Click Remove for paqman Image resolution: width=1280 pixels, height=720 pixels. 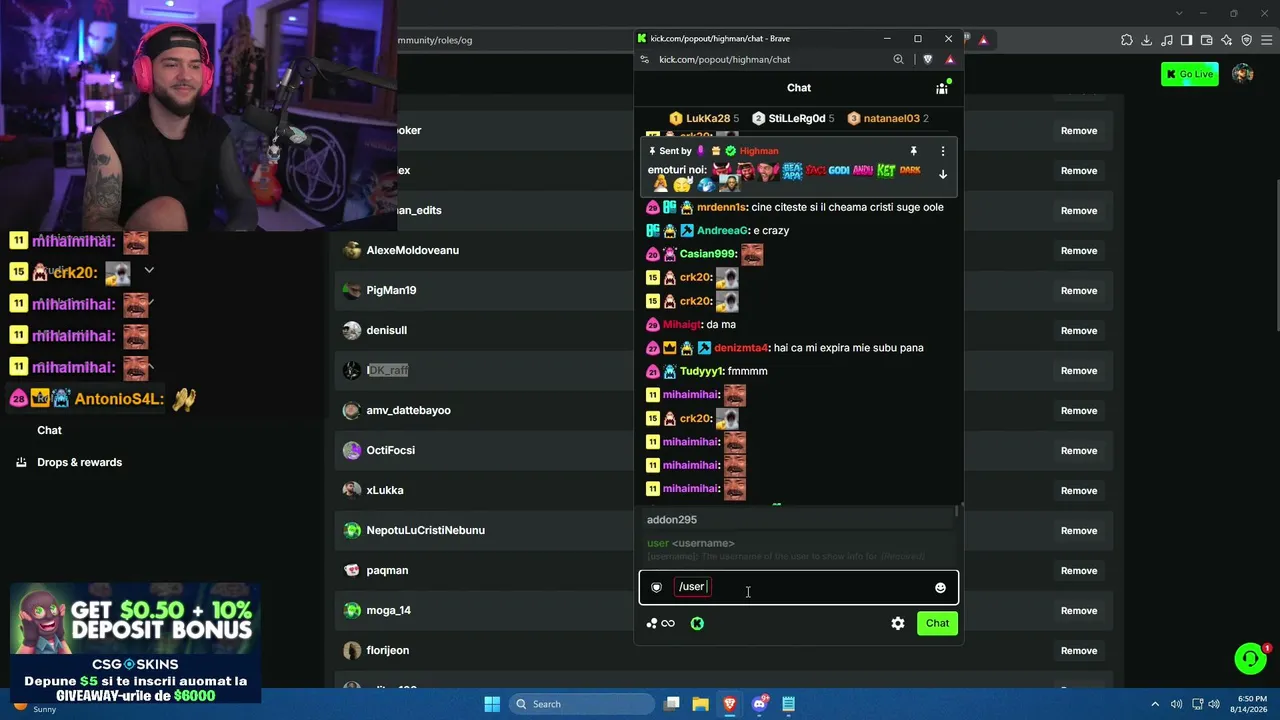coord(1079,571)
